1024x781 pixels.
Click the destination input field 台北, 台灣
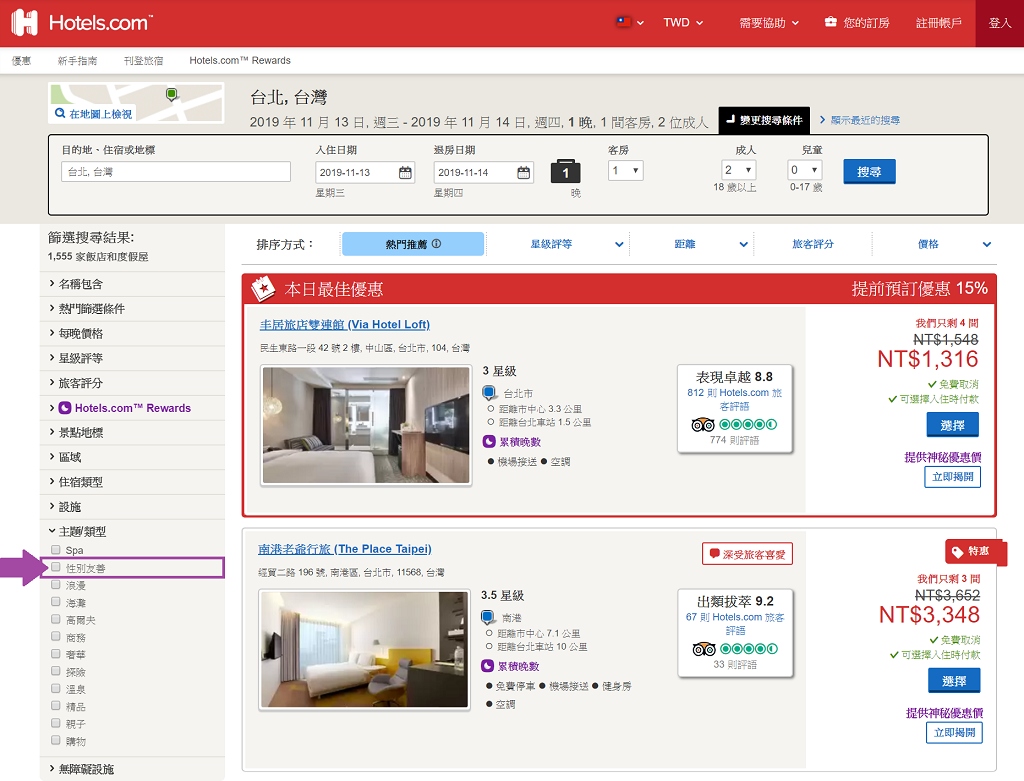[176, 172]
